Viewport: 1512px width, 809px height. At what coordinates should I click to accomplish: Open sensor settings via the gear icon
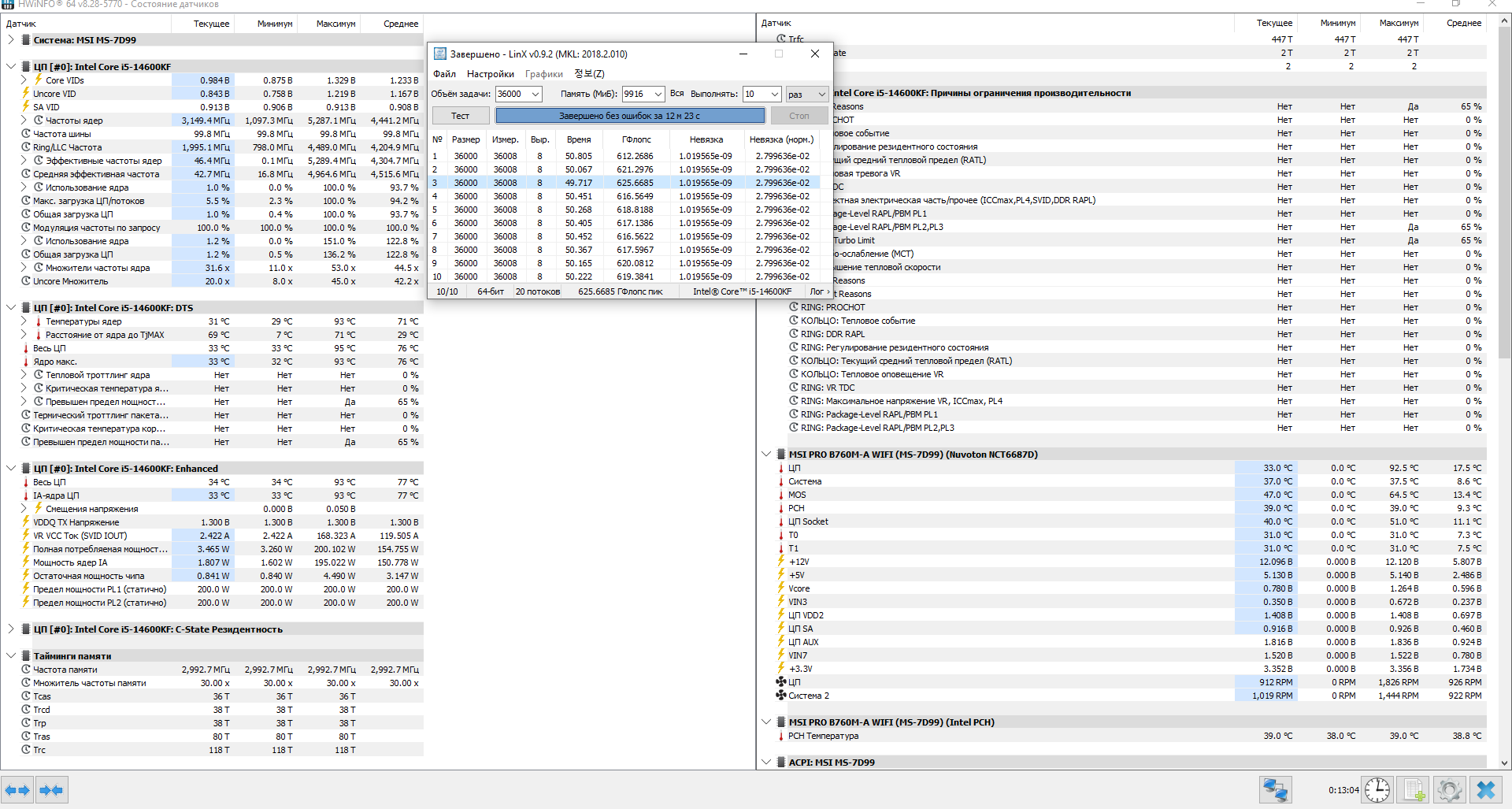pos(1449,789)
